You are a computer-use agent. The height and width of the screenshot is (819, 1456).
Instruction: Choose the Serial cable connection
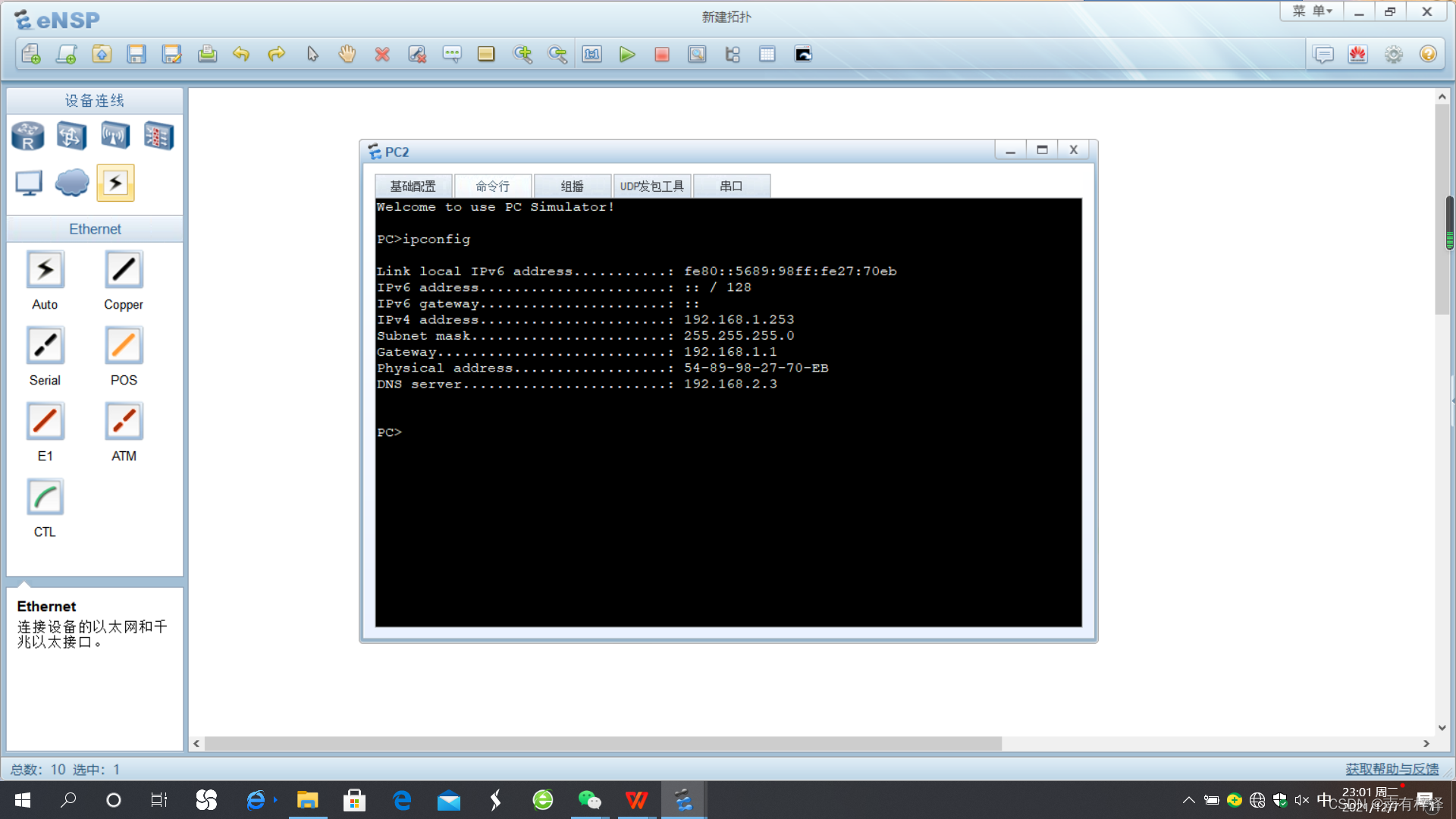[x=45, y=346]
